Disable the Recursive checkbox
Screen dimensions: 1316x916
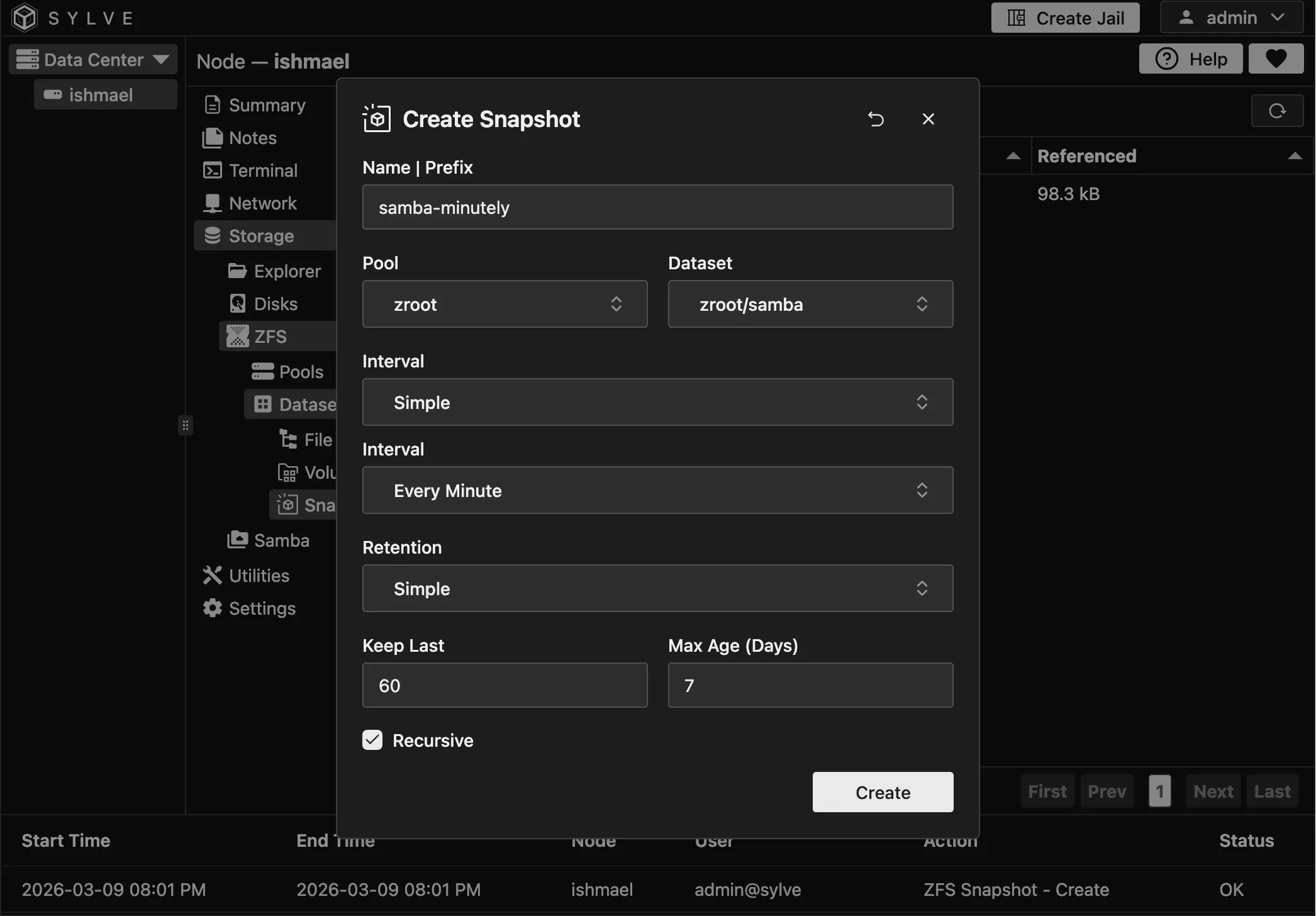(x=372, y=740)
